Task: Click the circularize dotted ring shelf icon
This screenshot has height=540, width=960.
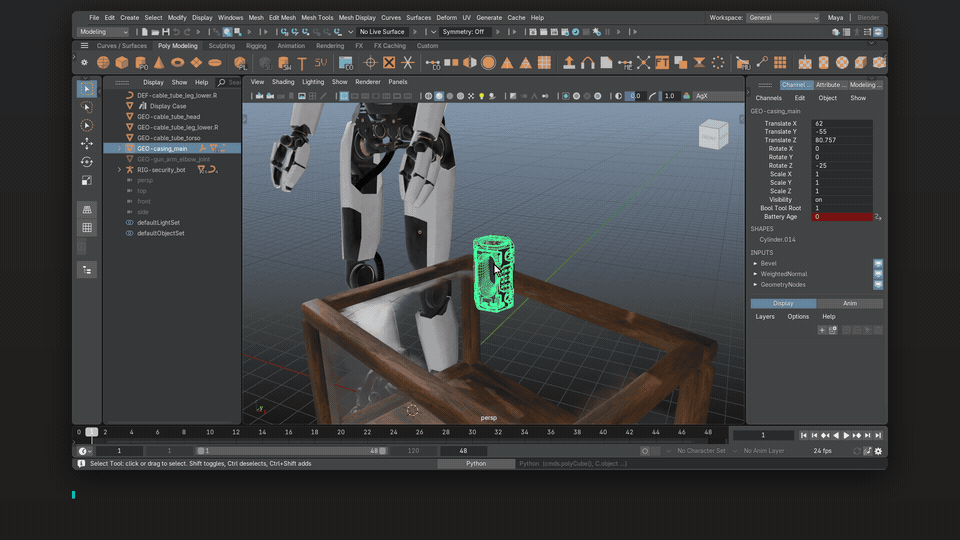Action: tap(718, 62)
